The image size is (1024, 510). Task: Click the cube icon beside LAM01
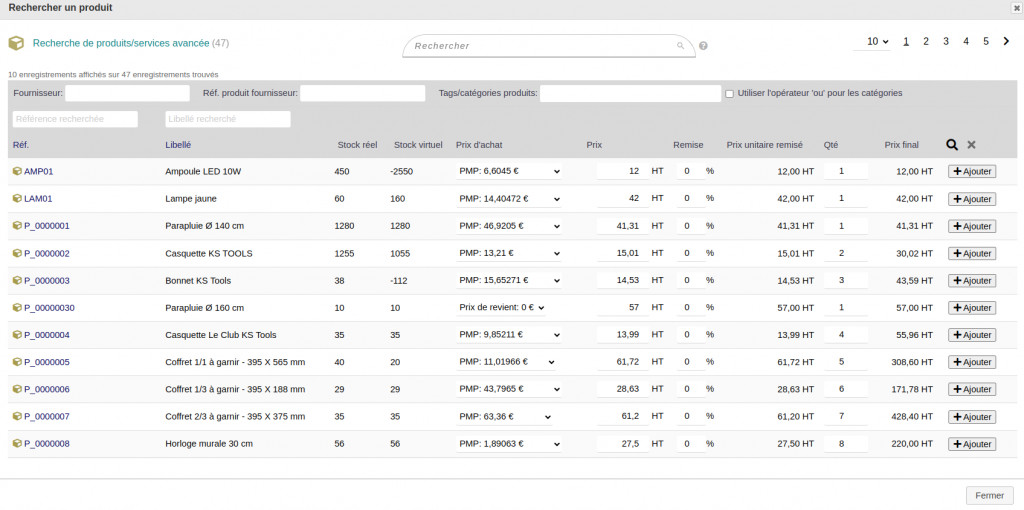pos(17,199)
